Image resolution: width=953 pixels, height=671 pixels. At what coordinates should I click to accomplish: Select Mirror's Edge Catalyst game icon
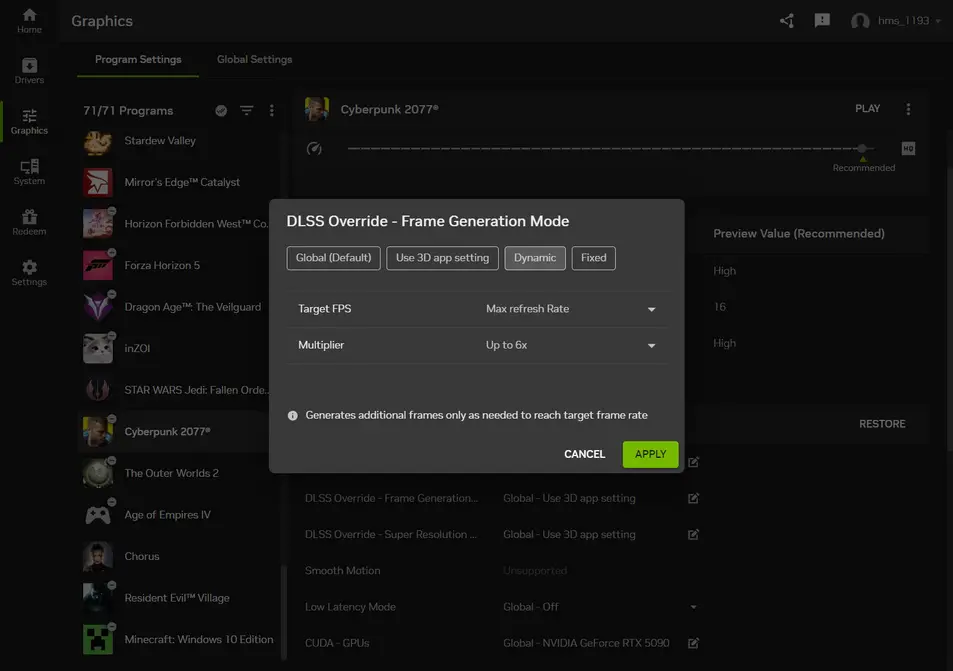point(98,182)
